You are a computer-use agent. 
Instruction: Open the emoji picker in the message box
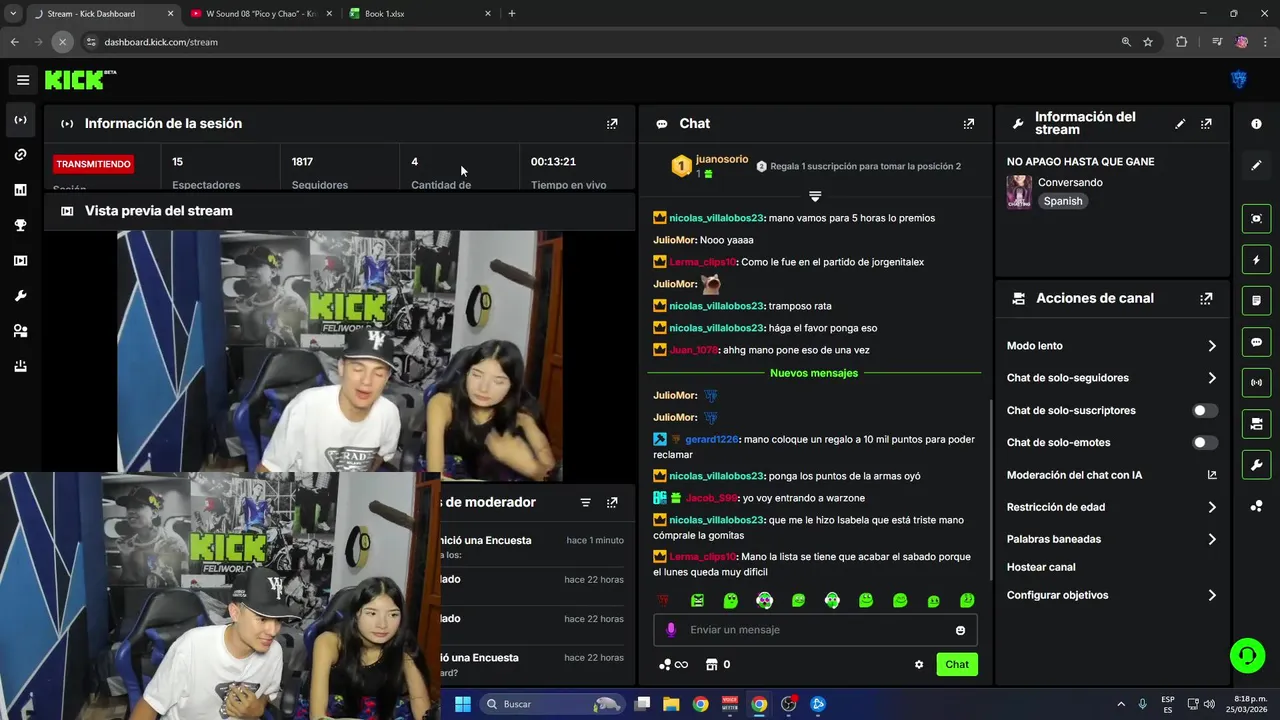coord(960,630)
